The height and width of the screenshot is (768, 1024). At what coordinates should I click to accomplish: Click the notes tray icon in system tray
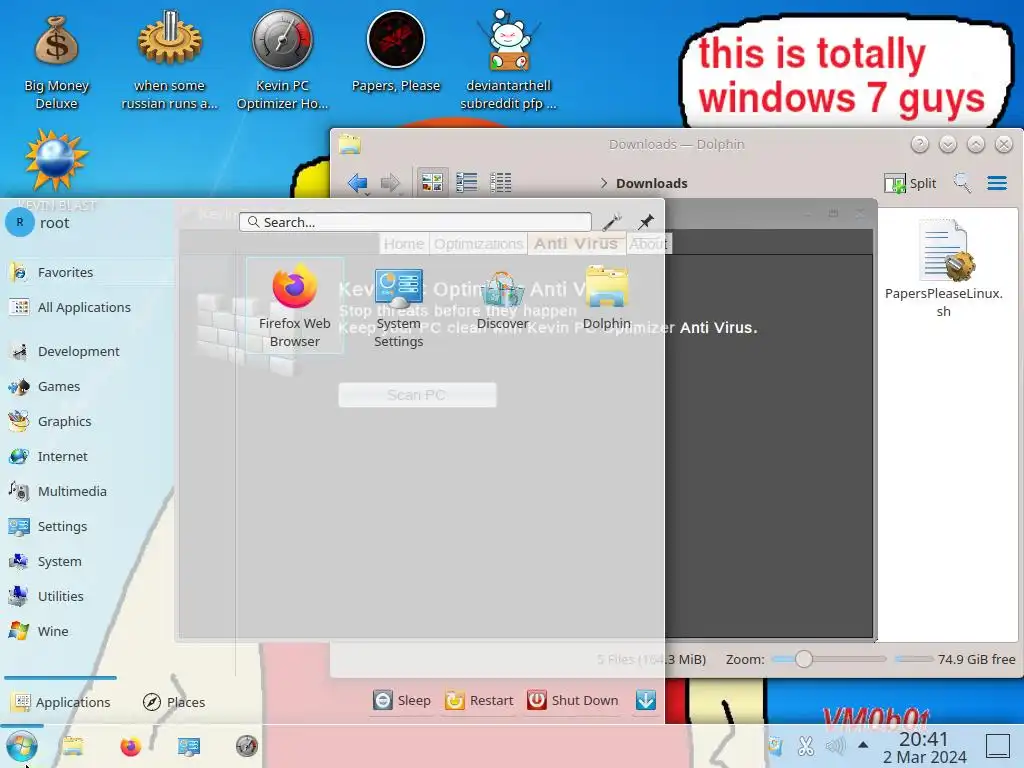[776, 746]
